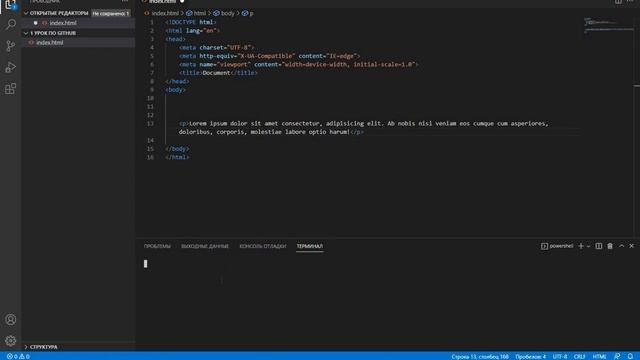Image resolution: width=640 pixels, height=360 pixels.
Task: Click body element icon in breadcrumb
Action: tap(216, 13)
